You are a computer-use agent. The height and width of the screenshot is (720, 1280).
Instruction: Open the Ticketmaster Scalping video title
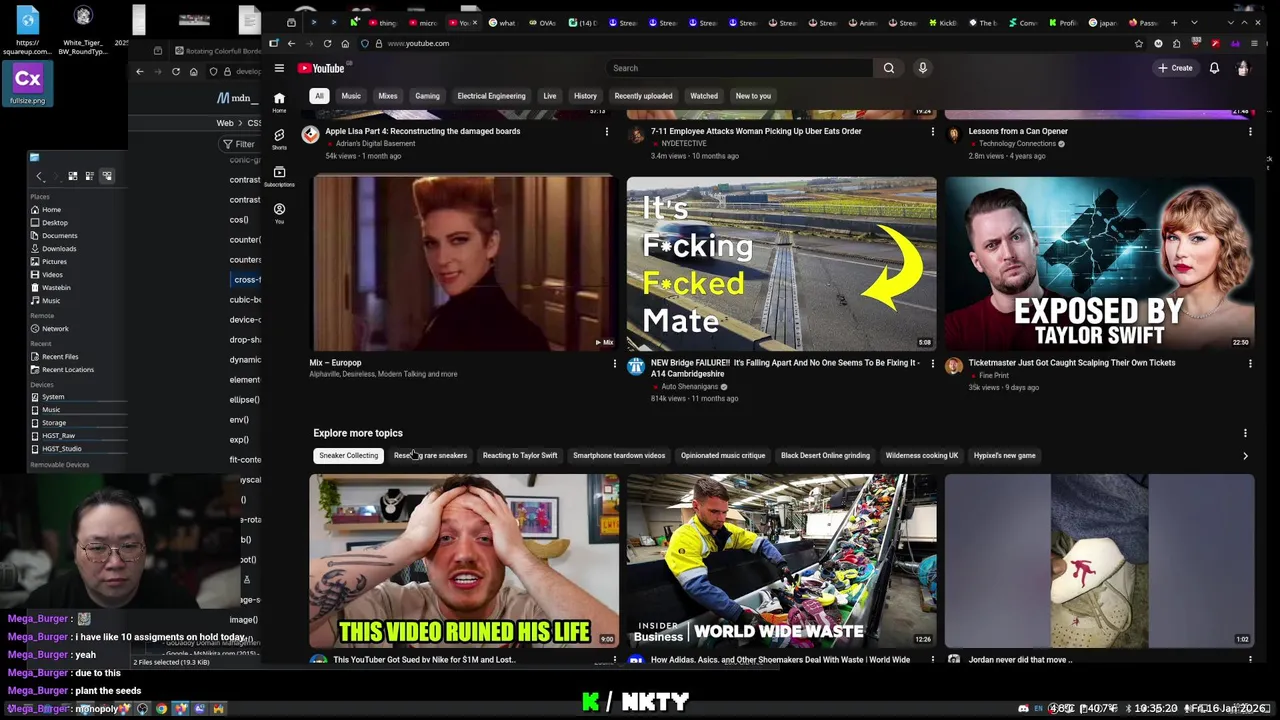click(x=1071, y=363)
